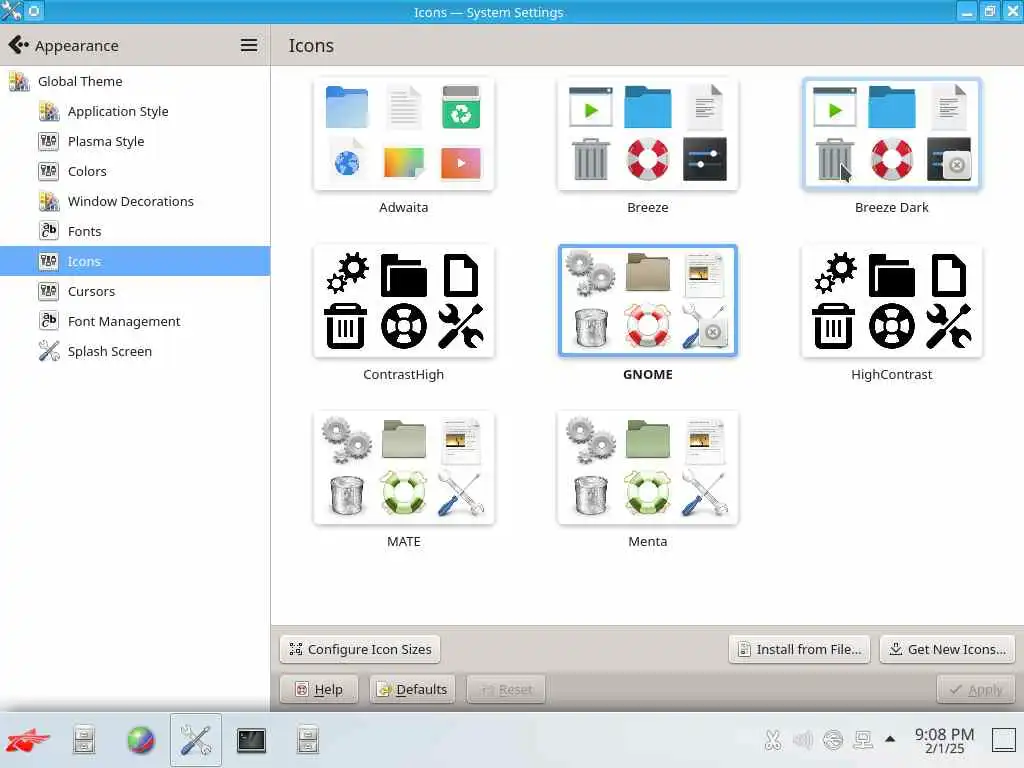Open Cursors settings

135,291
